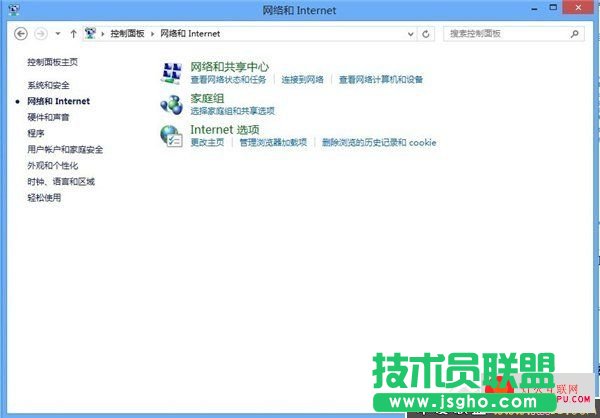Minimize the 网络和 Internet window
This screenshot has width=600, height=418.
[535, 8]
